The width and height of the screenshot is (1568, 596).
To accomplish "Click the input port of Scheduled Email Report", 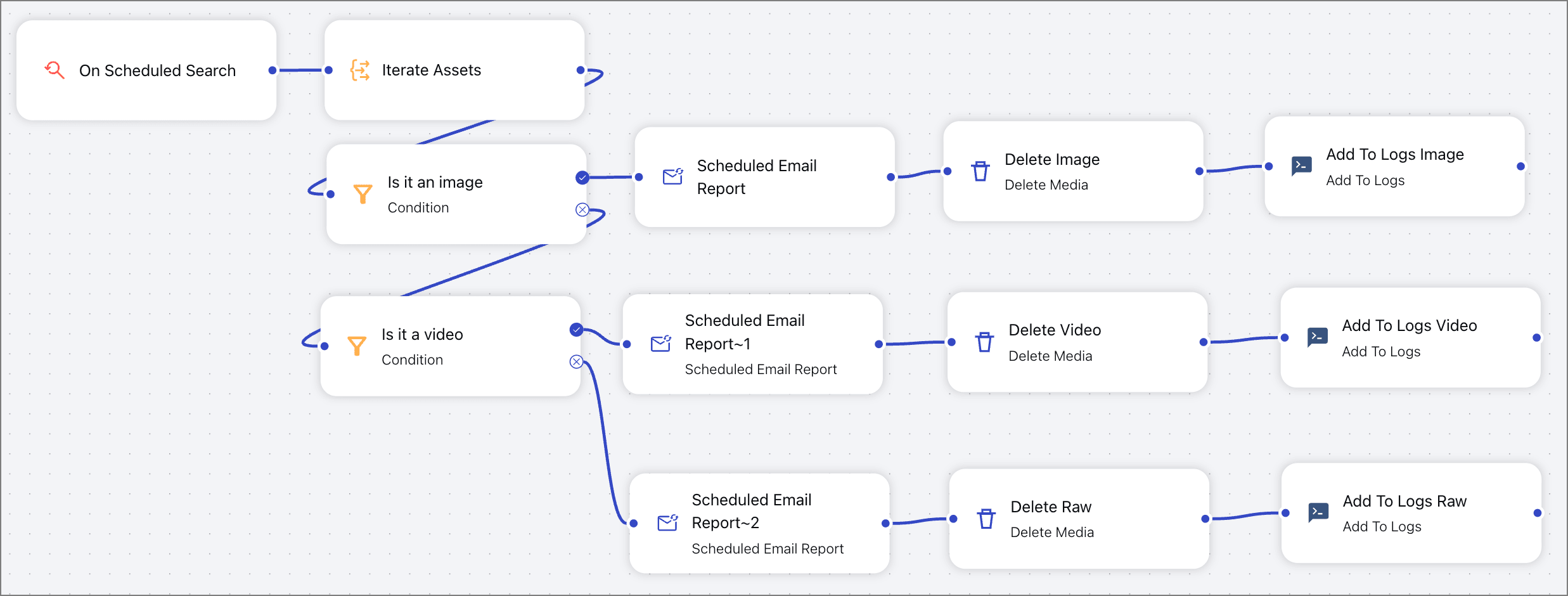I will tap(639, 177).
